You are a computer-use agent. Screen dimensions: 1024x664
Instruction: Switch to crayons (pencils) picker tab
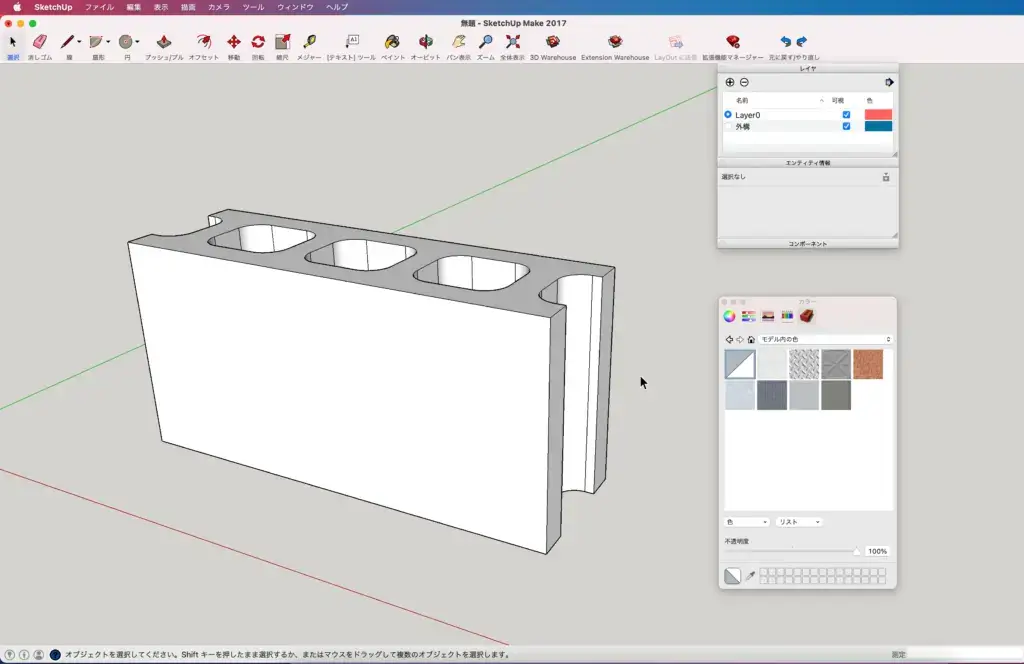[x=787, y=317]
